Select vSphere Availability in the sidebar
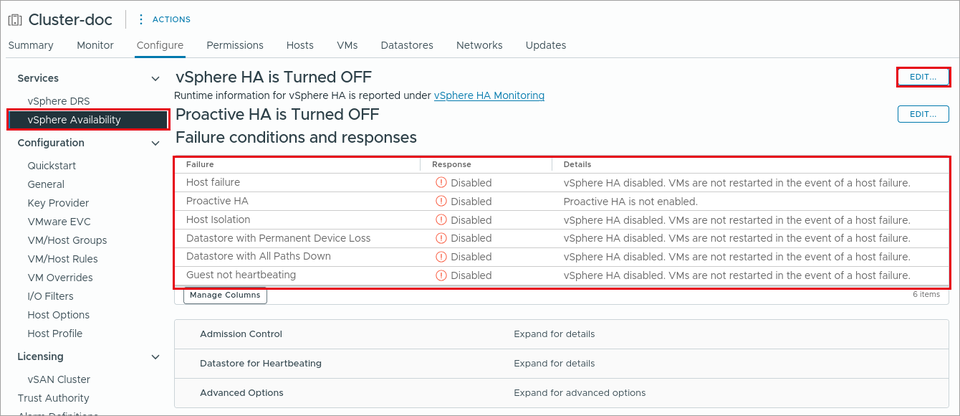The width and height of the screenshot is (960, 416). (88, 120)
